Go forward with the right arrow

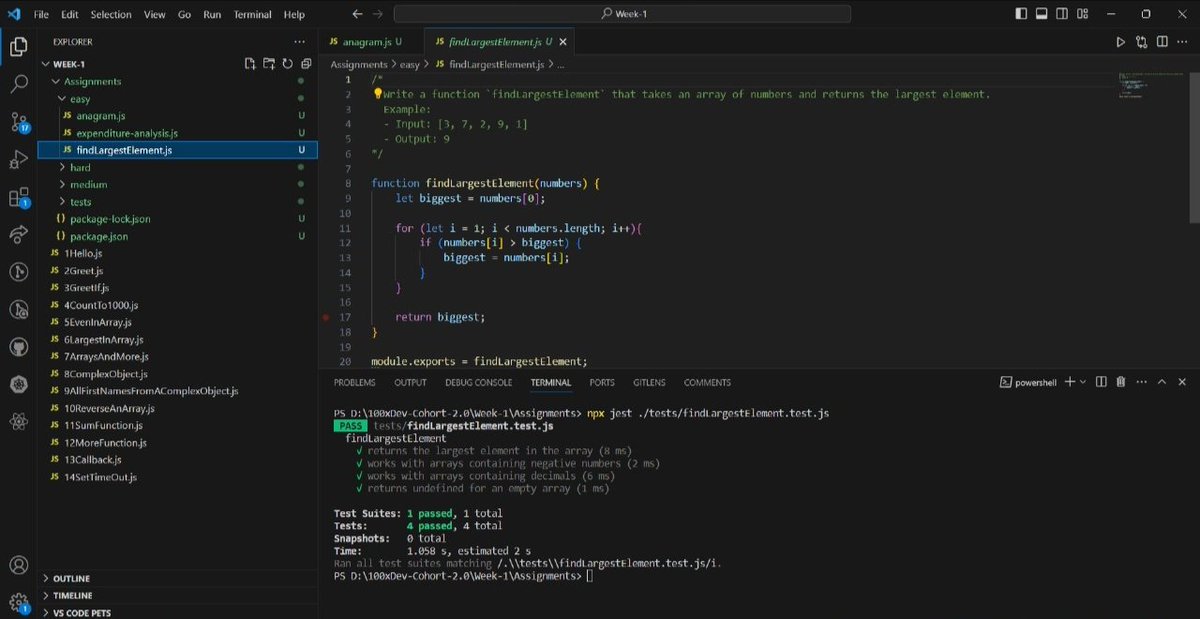click(379, 14)
